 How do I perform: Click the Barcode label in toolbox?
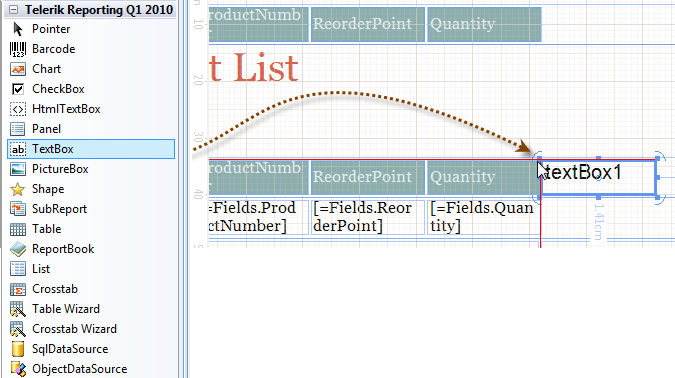53,49
